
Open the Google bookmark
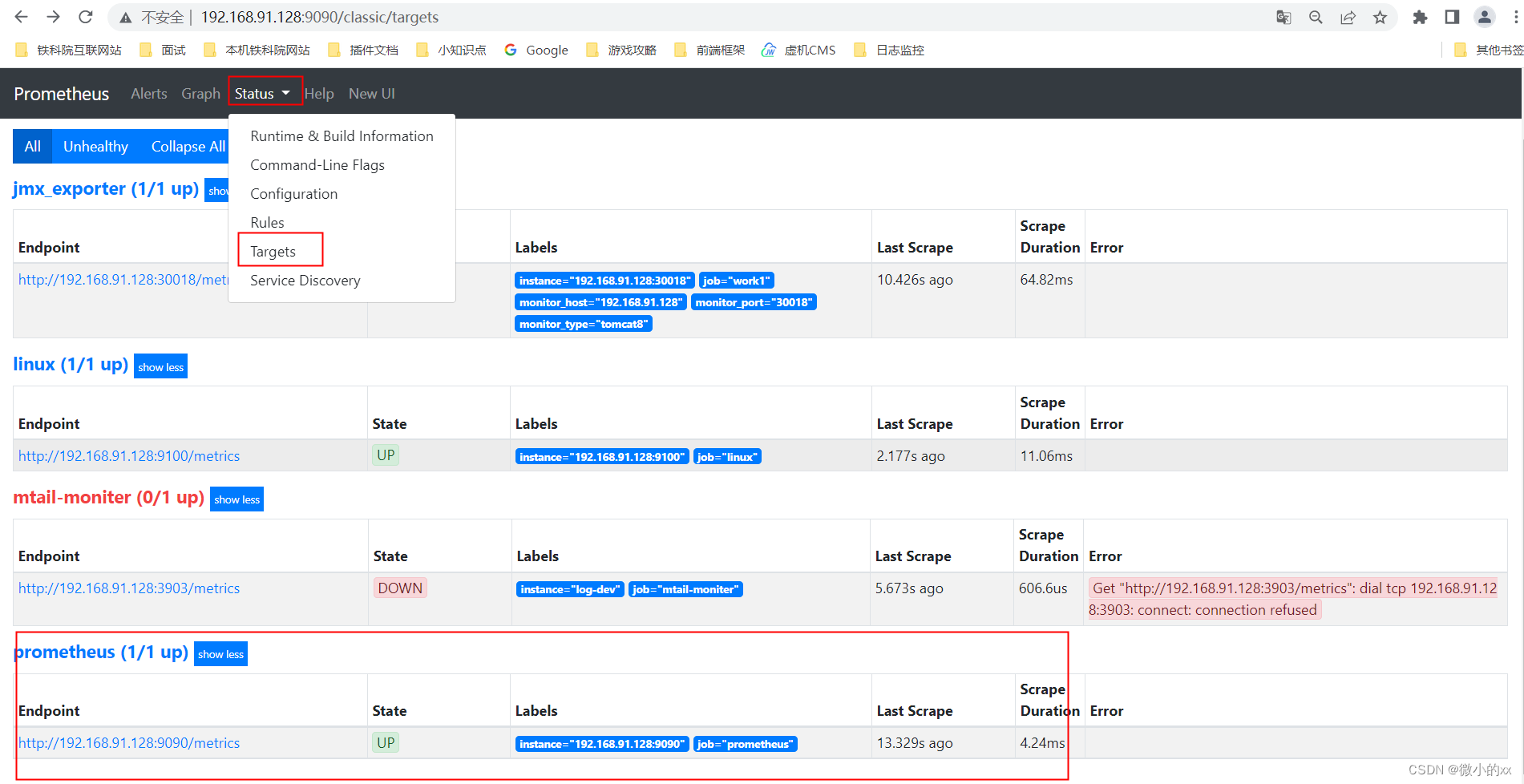pyautogui.click(x=536, y=50)
